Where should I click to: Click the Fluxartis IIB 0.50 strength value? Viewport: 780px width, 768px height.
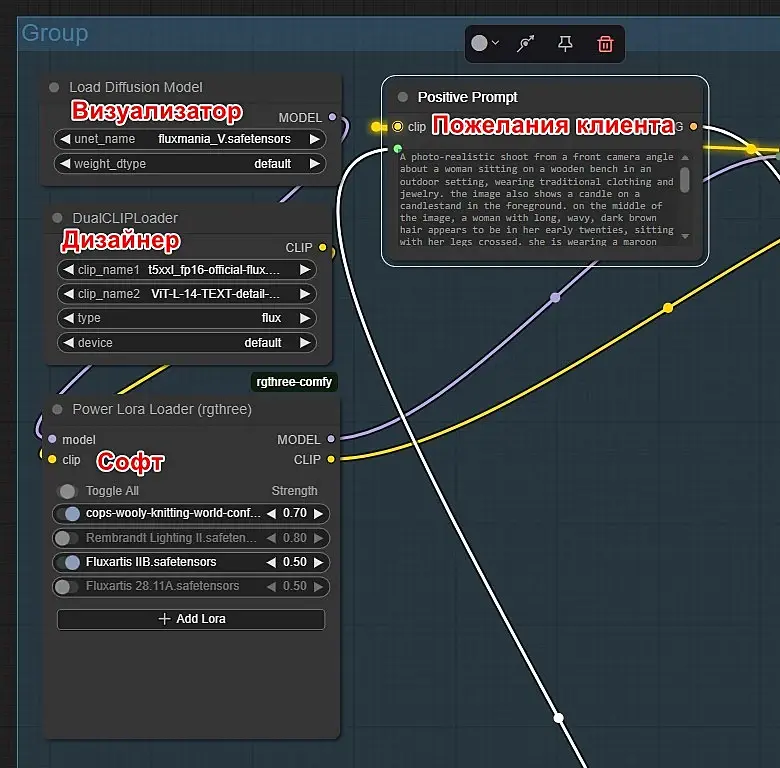[294, 562]
